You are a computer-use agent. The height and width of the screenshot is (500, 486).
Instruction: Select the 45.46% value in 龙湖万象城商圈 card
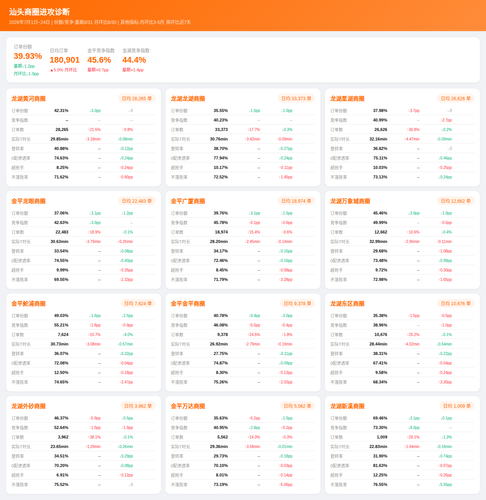pyautogui.click(x=380, y=213)
